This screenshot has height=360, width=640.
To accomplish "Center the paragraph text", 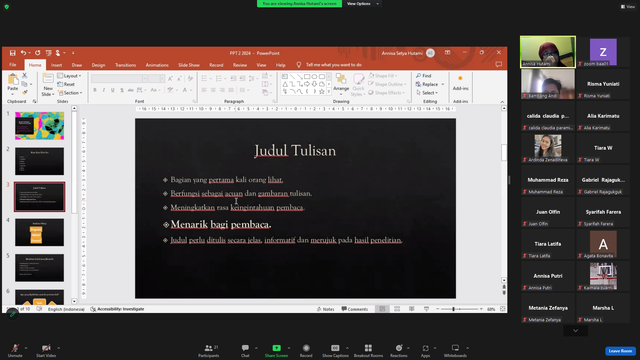I will 213,90.
